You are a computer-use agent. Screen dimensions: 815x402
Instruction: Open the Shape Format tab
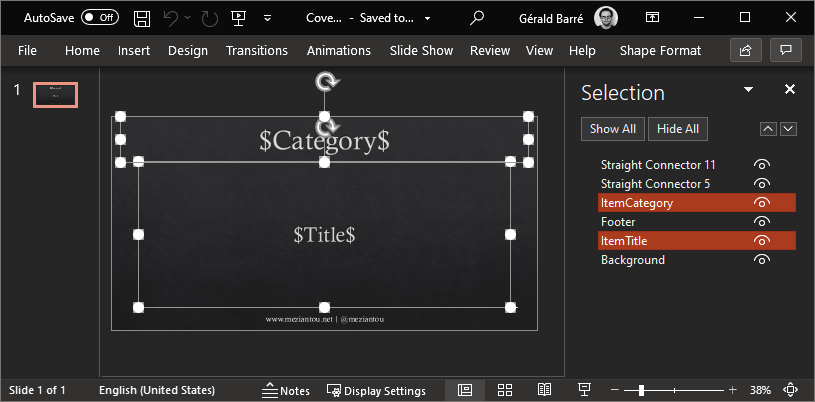(x=660, y=50)
